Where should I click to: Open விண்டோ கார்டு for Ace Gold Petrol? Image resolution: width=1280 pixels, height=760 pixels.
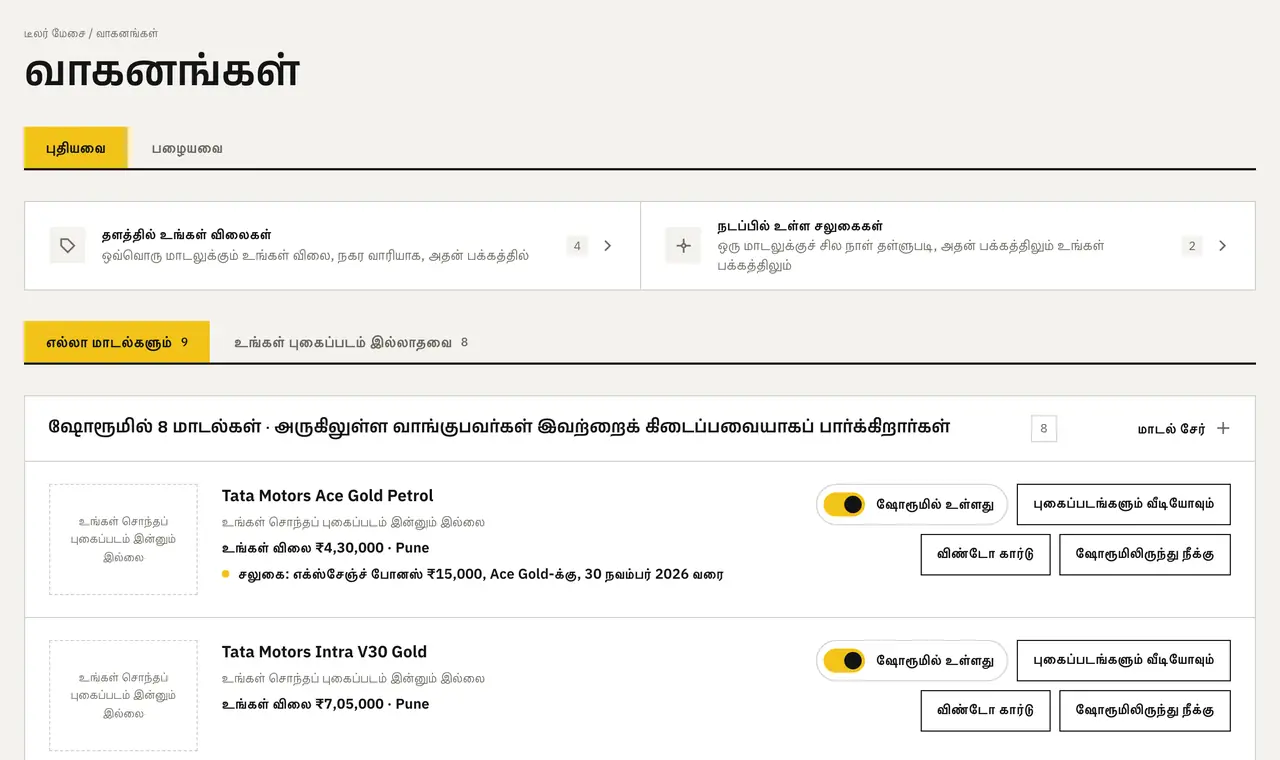pos(985,554)
